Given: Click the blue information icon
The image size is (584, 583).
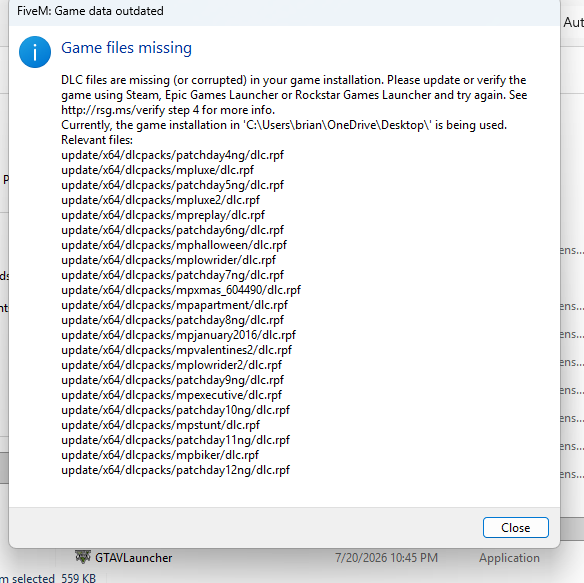Looking at the screenshot, I should (35, 52).
